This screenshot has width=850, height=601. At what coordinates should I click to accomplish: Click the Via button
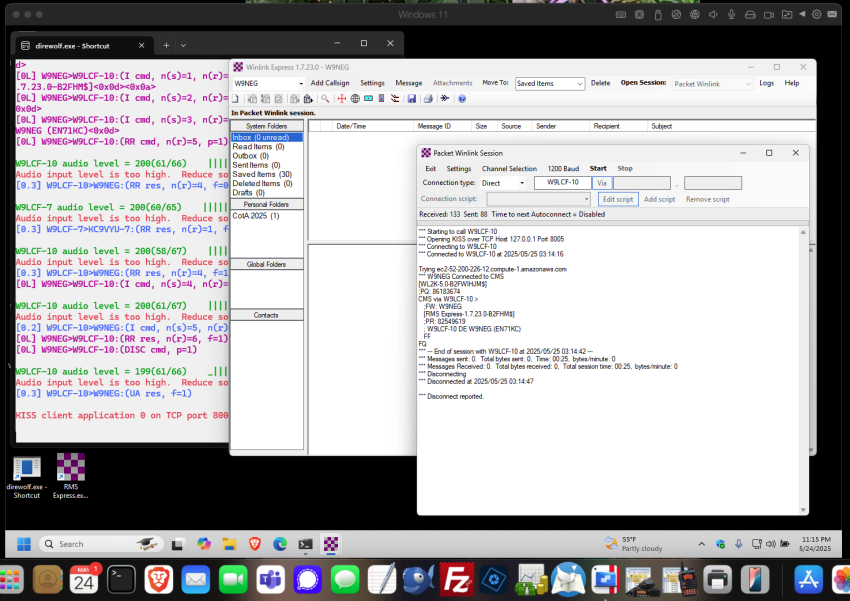click(x=601, y=183)
